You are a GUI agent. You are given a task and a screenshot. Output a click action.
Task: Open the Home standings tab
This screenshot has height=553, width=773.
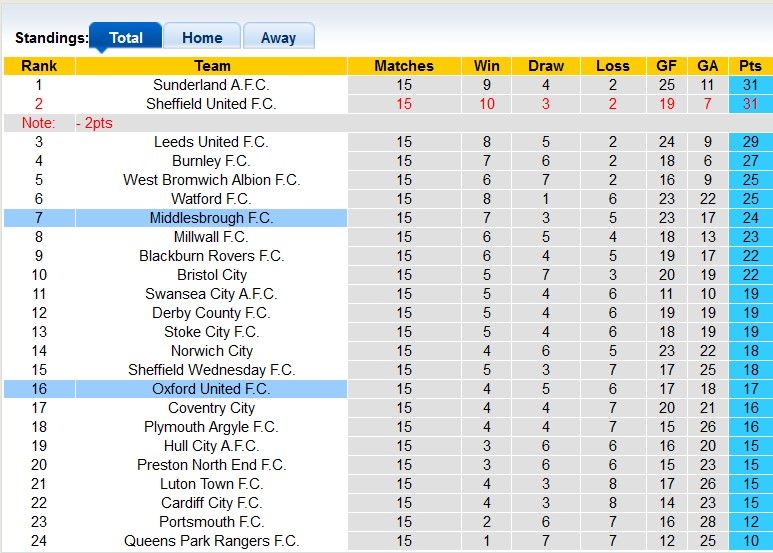[x=202, y=38]
